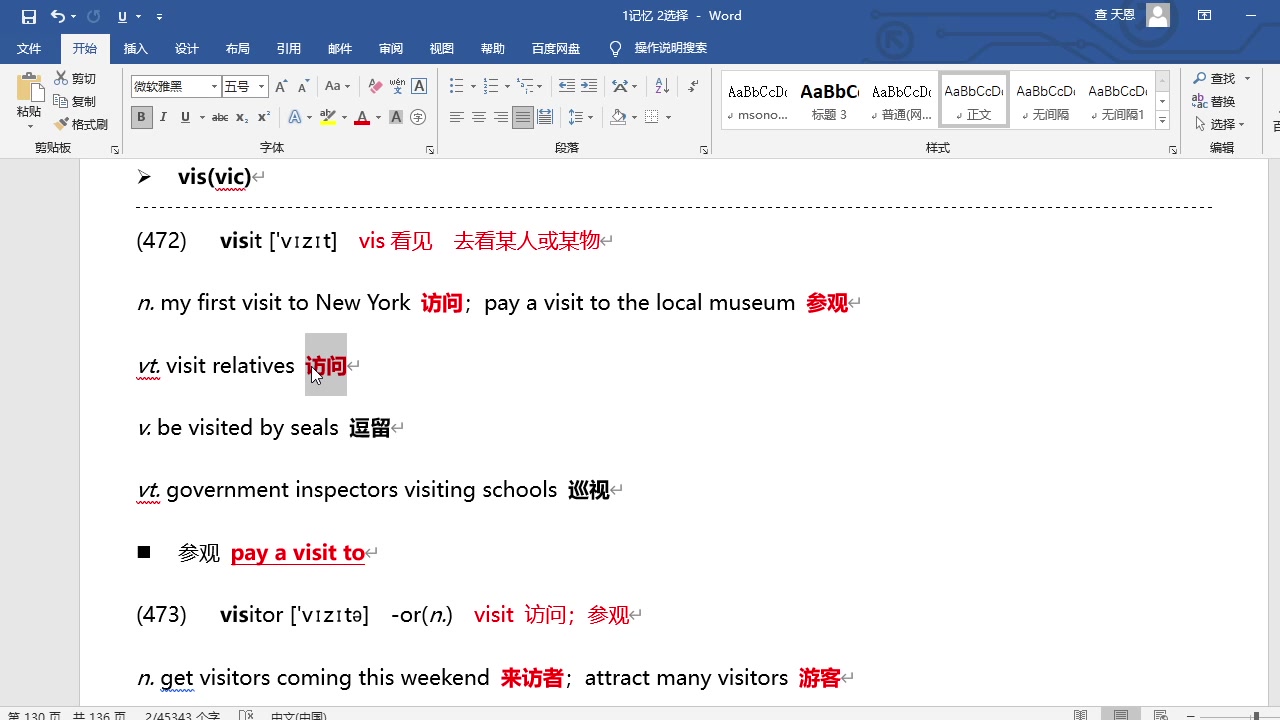Viewport: 1280px width, 720px height.
Task: Toggle Italic formatting
Action: pos(164,118)
